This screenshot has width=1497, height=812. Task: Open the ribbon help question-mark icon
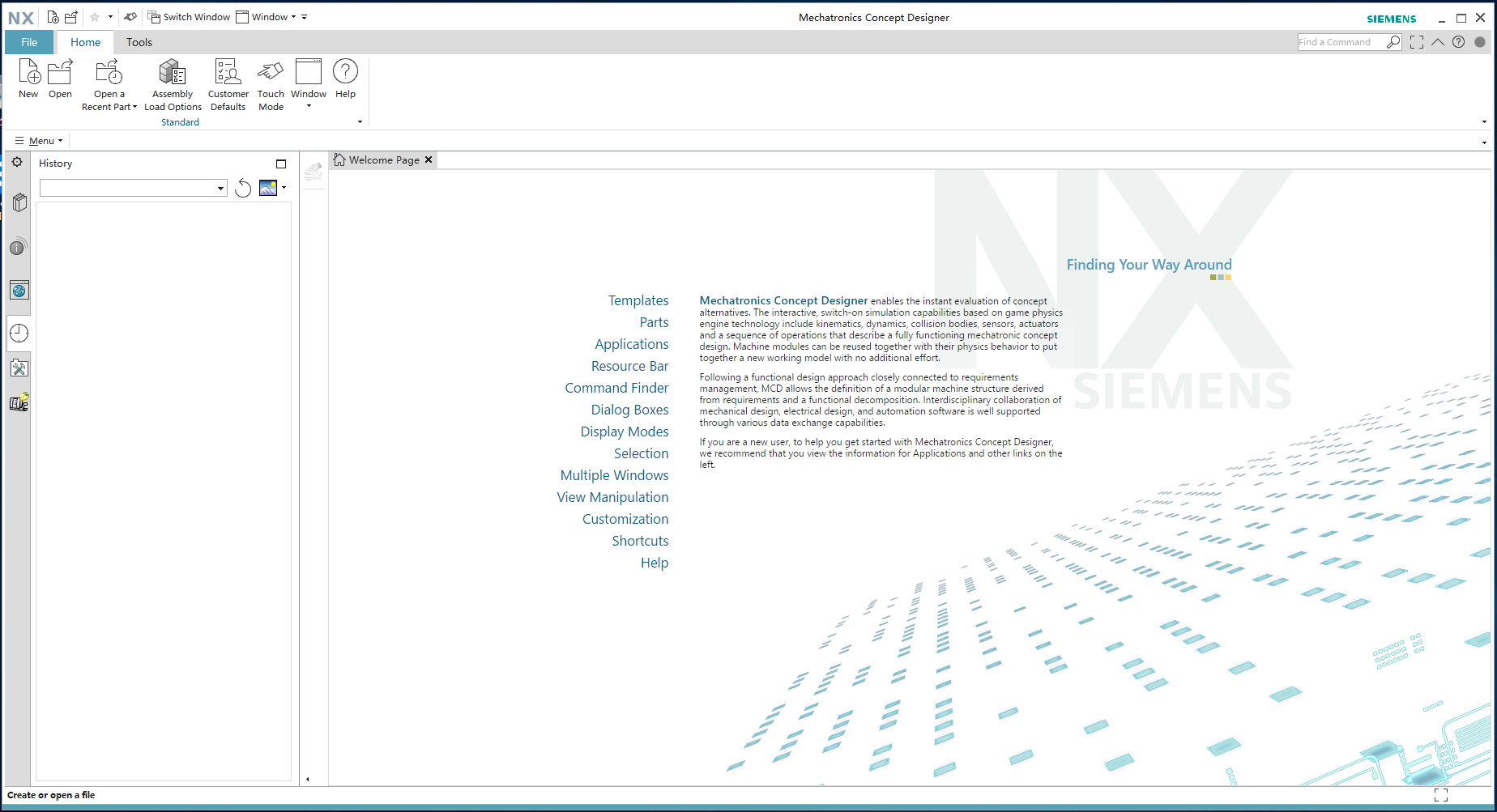pos(1458,42)
